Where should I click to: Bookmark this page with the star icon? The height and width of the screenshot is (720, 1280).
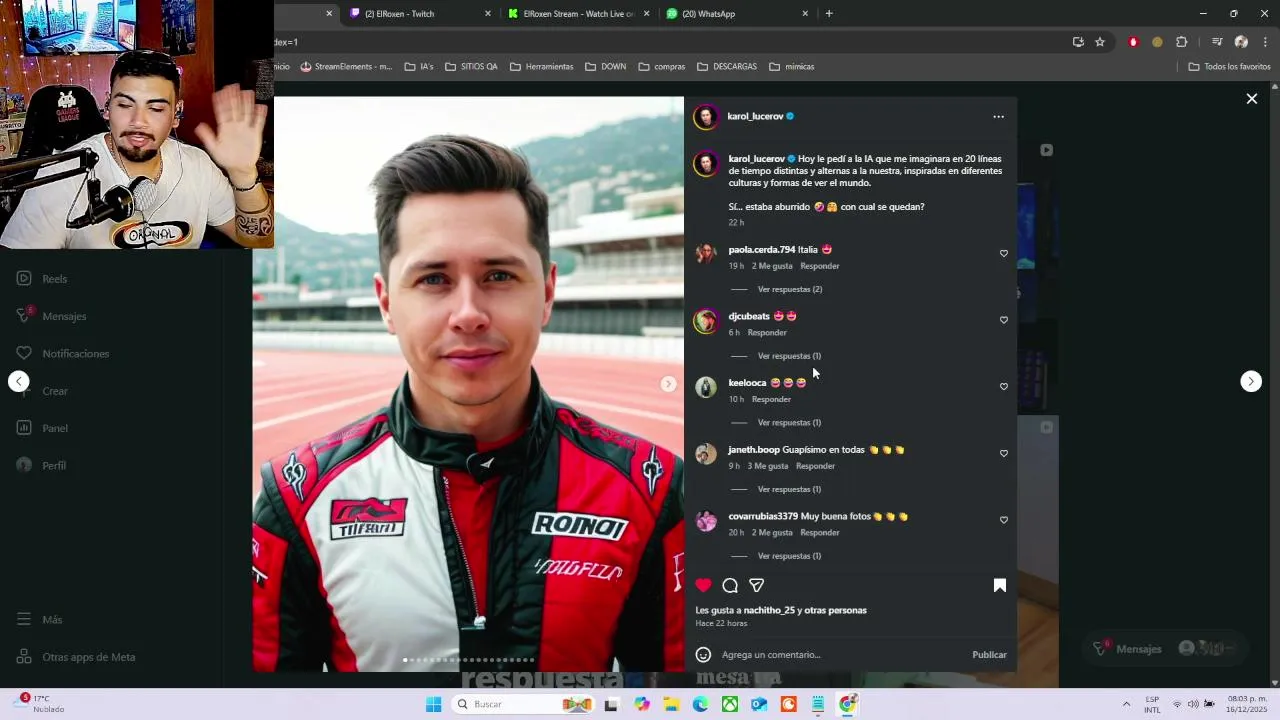pos(1100,42)
